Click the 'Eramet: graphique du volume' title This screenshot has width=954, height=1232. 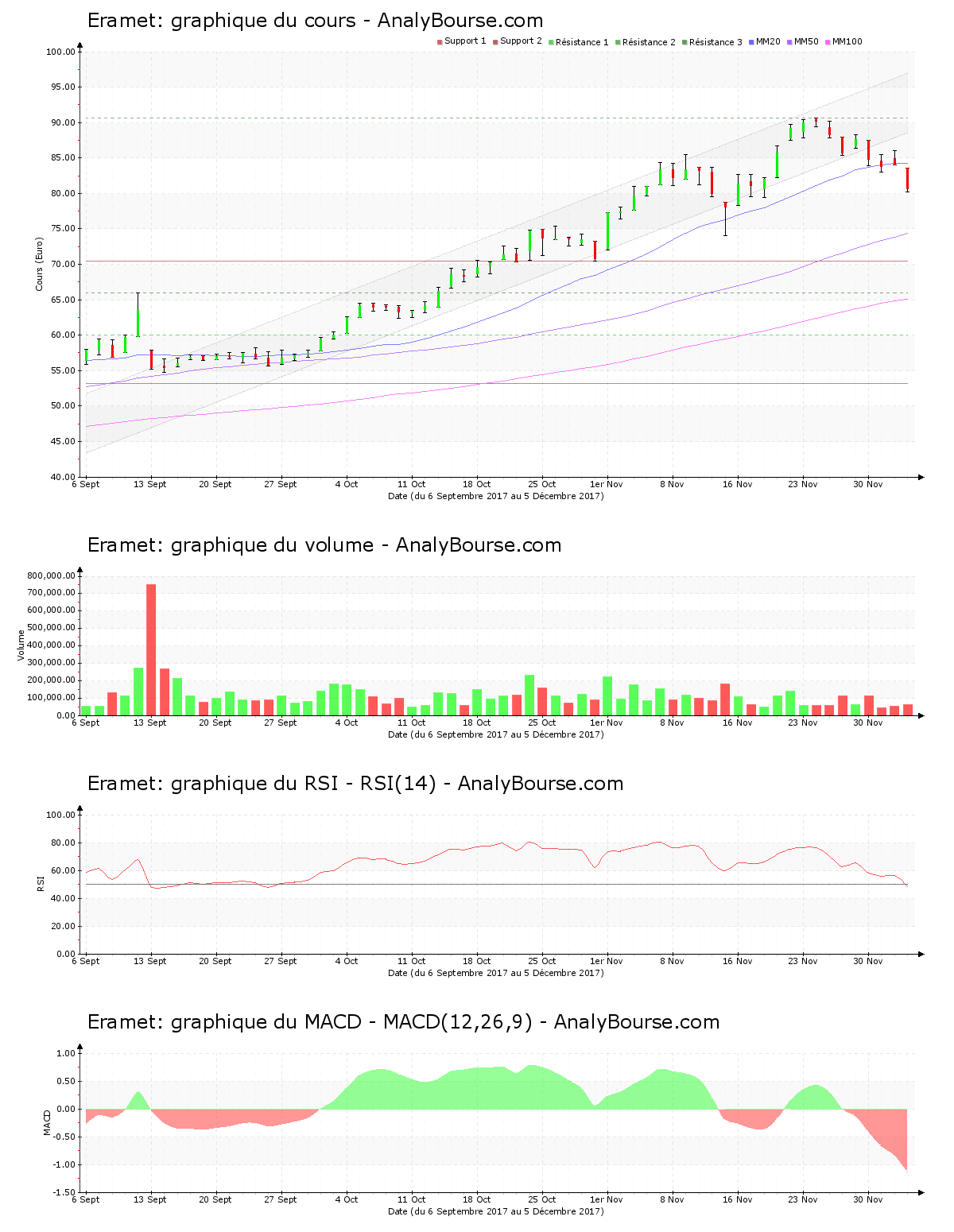pos(231,545)
